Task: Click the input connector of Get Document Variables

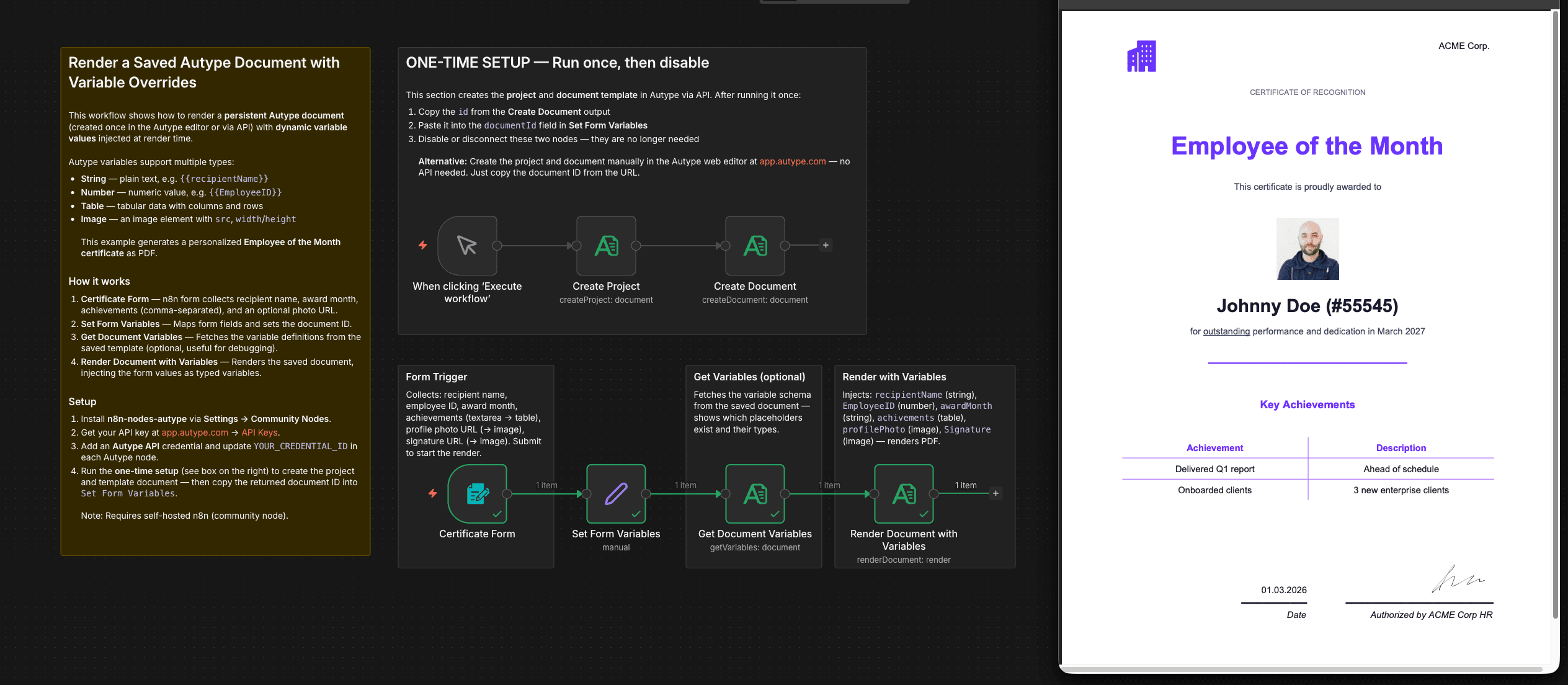Action: pyautogui.click(x=724, y=495)
